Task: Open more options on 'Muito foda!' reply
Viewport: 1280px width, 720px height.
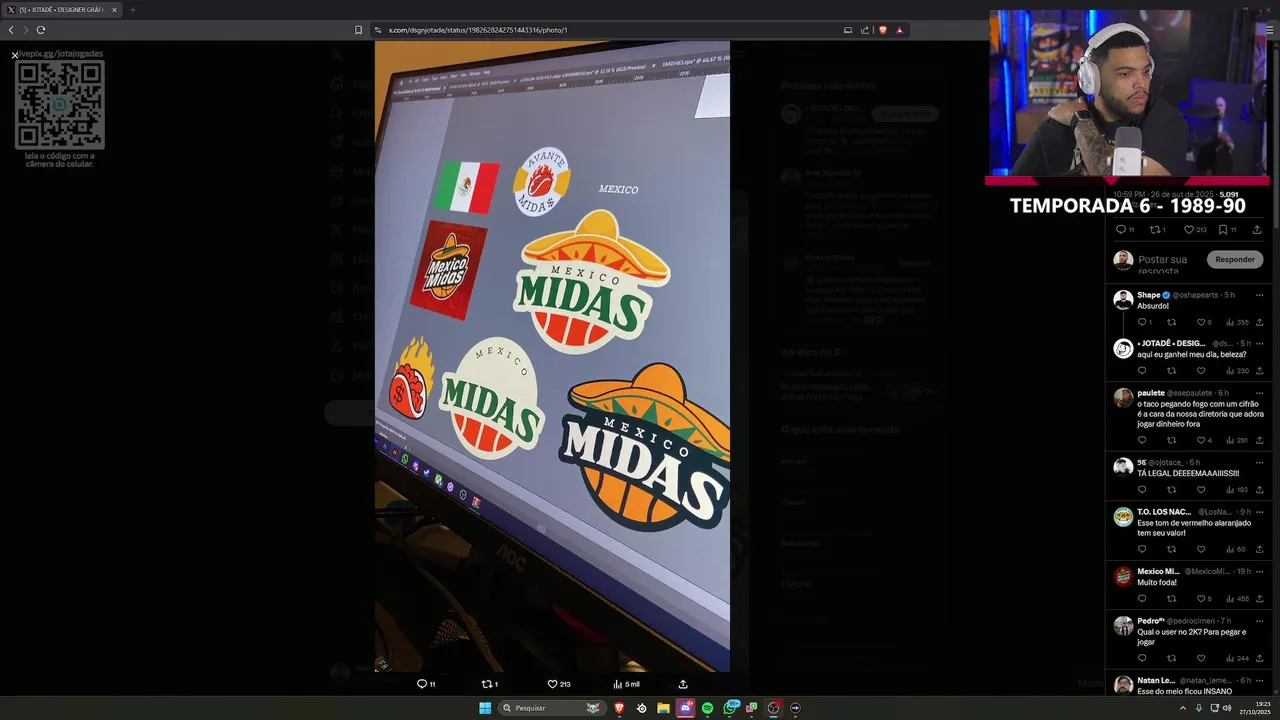Action: (1259, 571)
